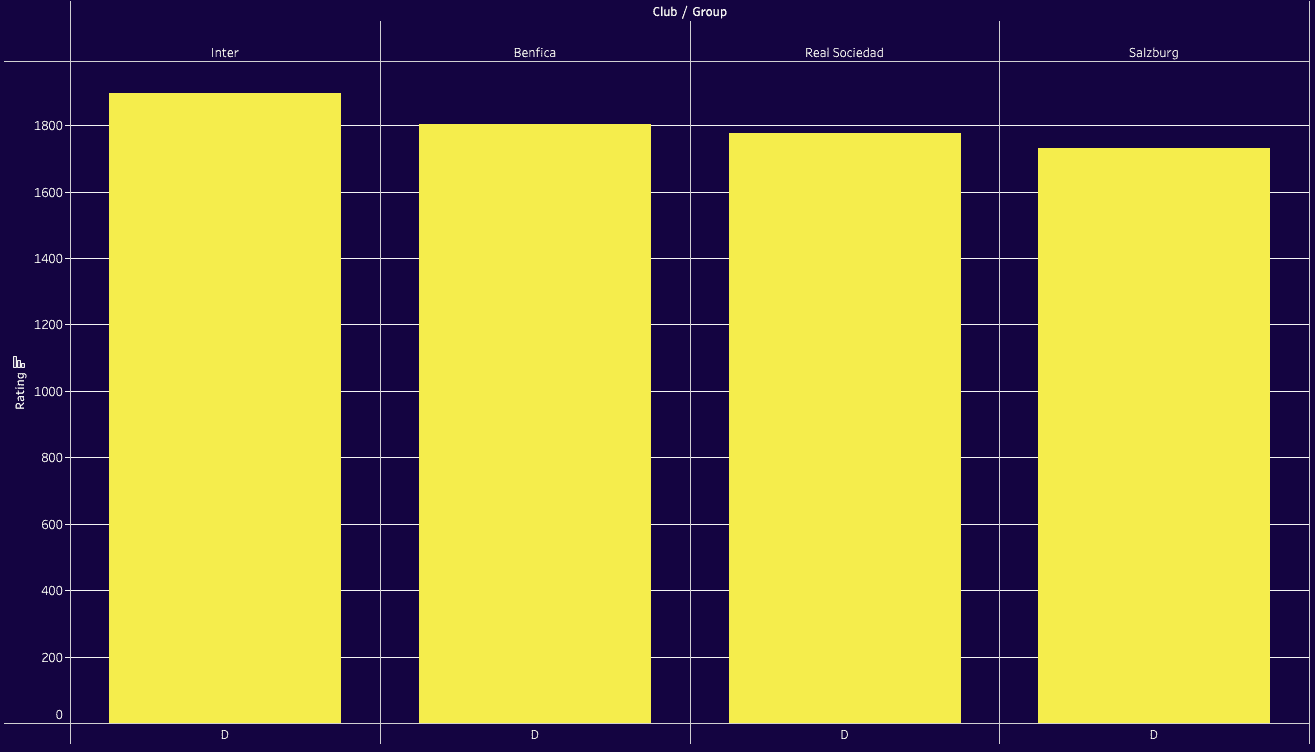The height and width of the screenshot is (752, 1315).
Task: Click the 1600 axis tick label
Action: click(48, 192)
